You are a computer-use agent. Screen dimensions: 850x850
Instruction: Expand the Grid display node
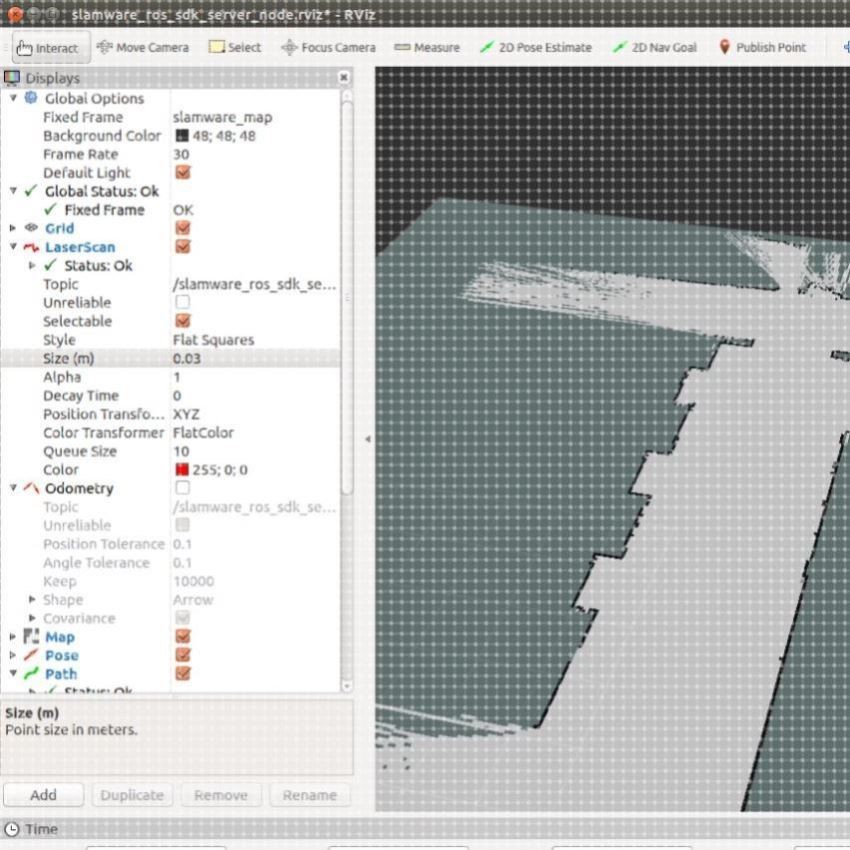tap(13, 228)
